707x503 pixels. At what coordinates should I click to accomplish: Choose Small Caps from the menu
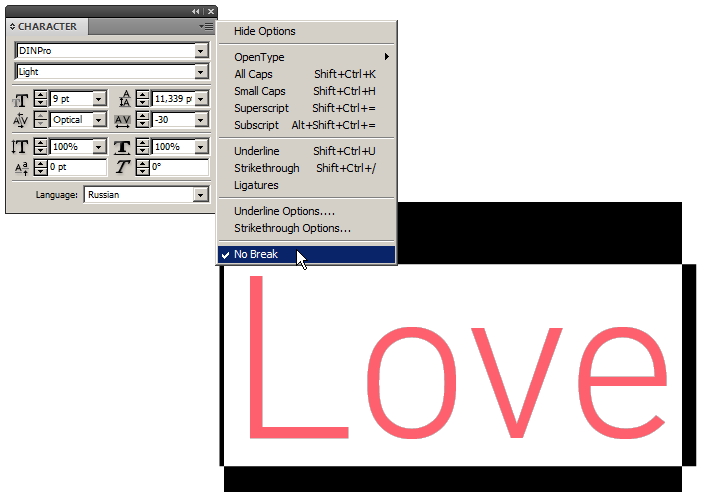(307, 91)
